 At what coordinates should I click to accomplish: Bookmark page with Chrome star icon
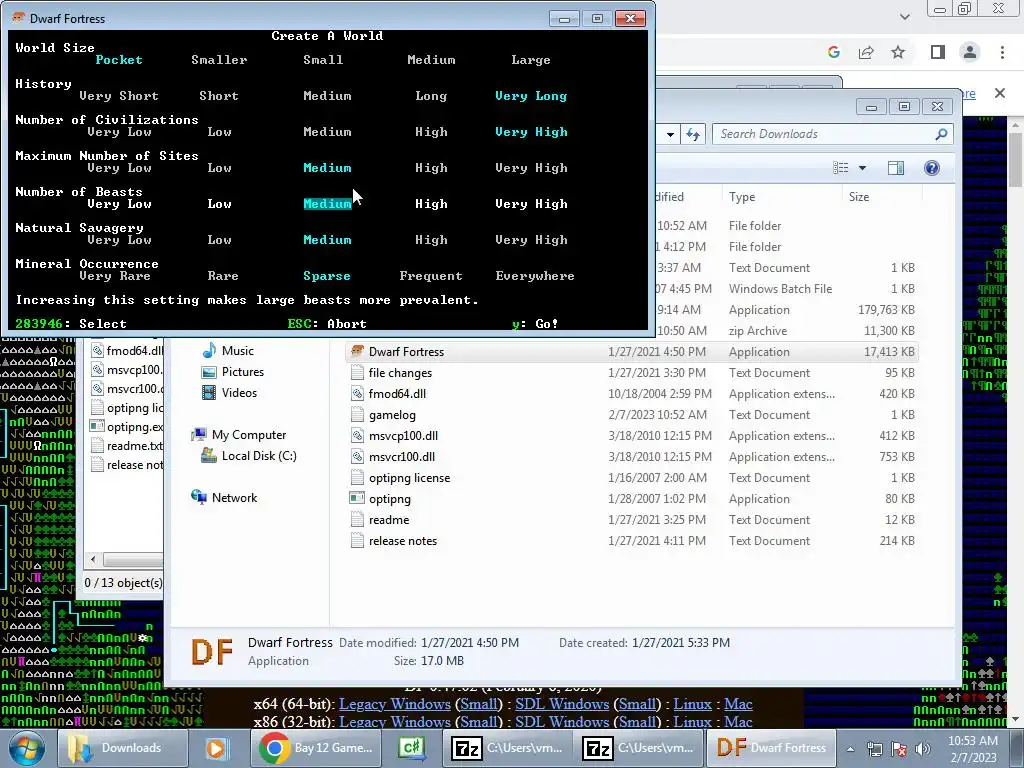click(898, 52)
